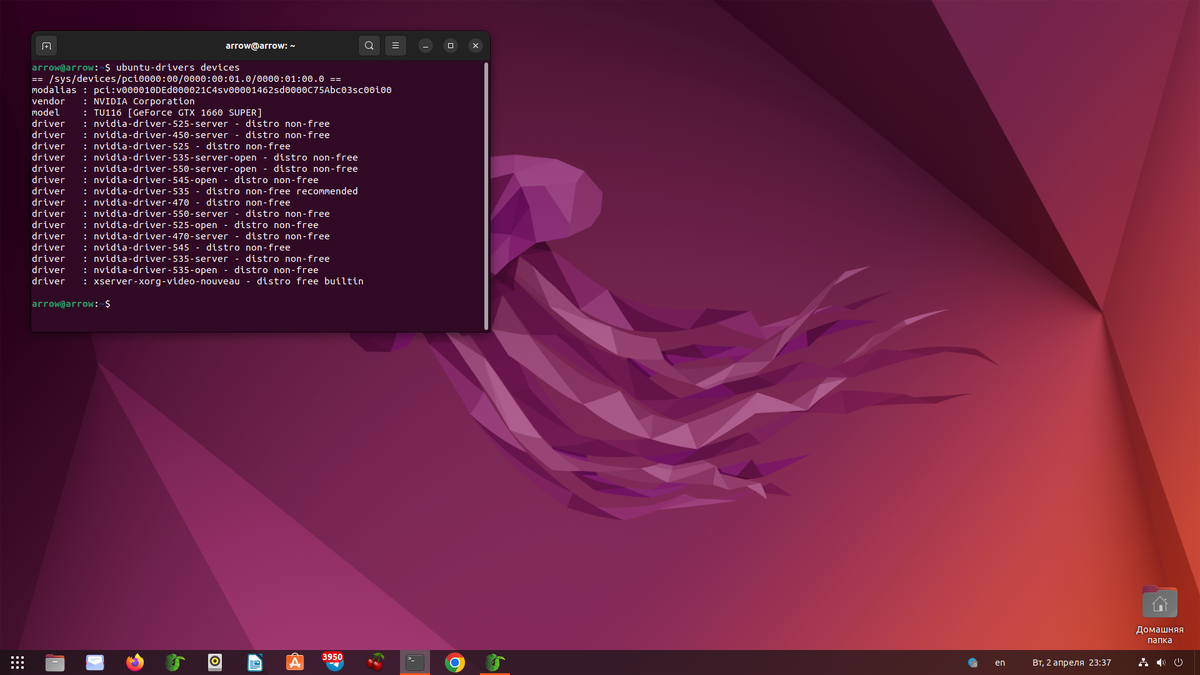
Task: Click the line nvidia-driver-535 recommended
Action: [195, 191]
